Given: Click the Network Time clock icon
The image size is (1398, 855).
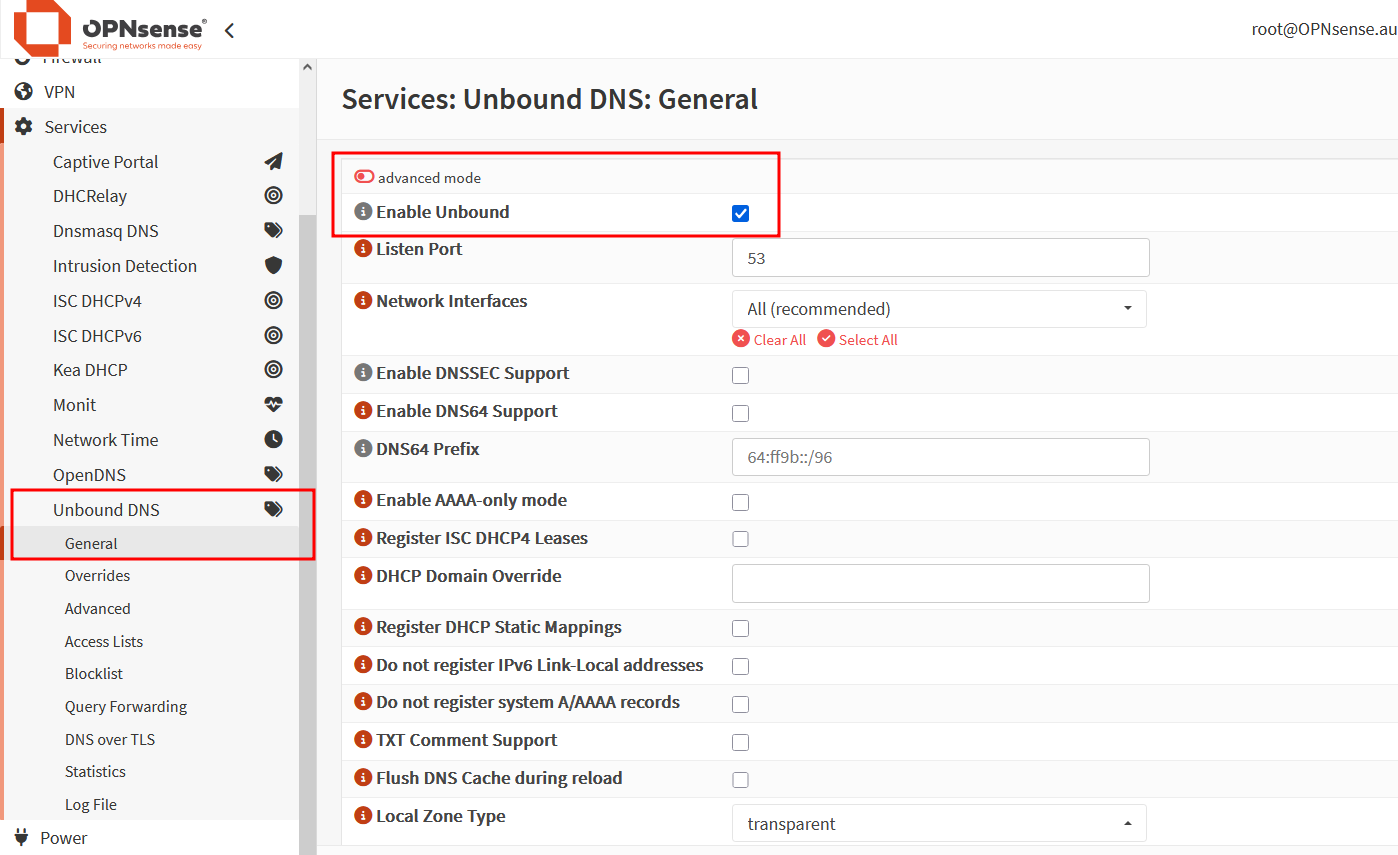Looking at the screenshot, I should click(x=273, y=440).
